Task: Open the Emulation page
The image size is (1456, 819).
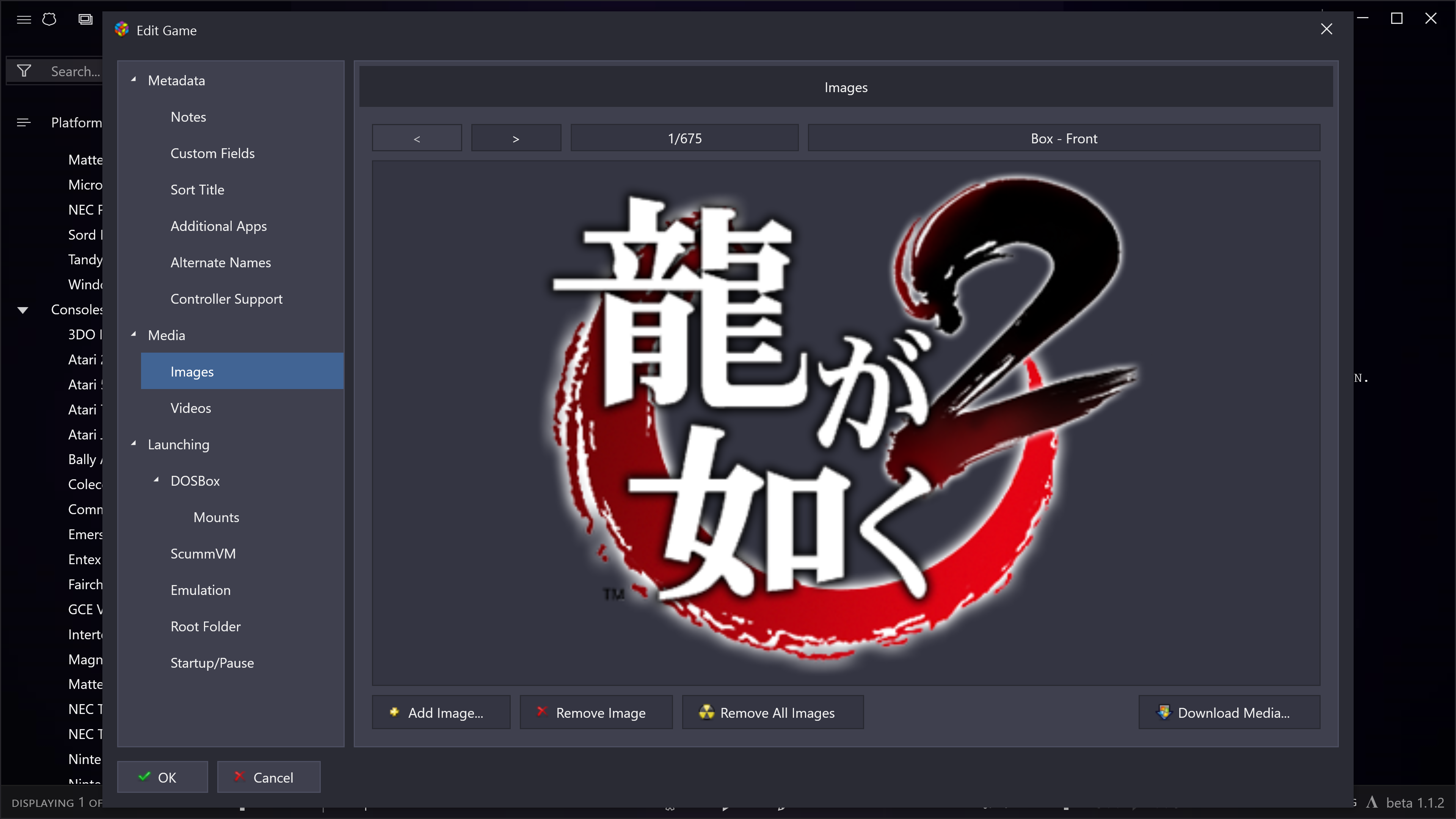Action: coord(200,590)
